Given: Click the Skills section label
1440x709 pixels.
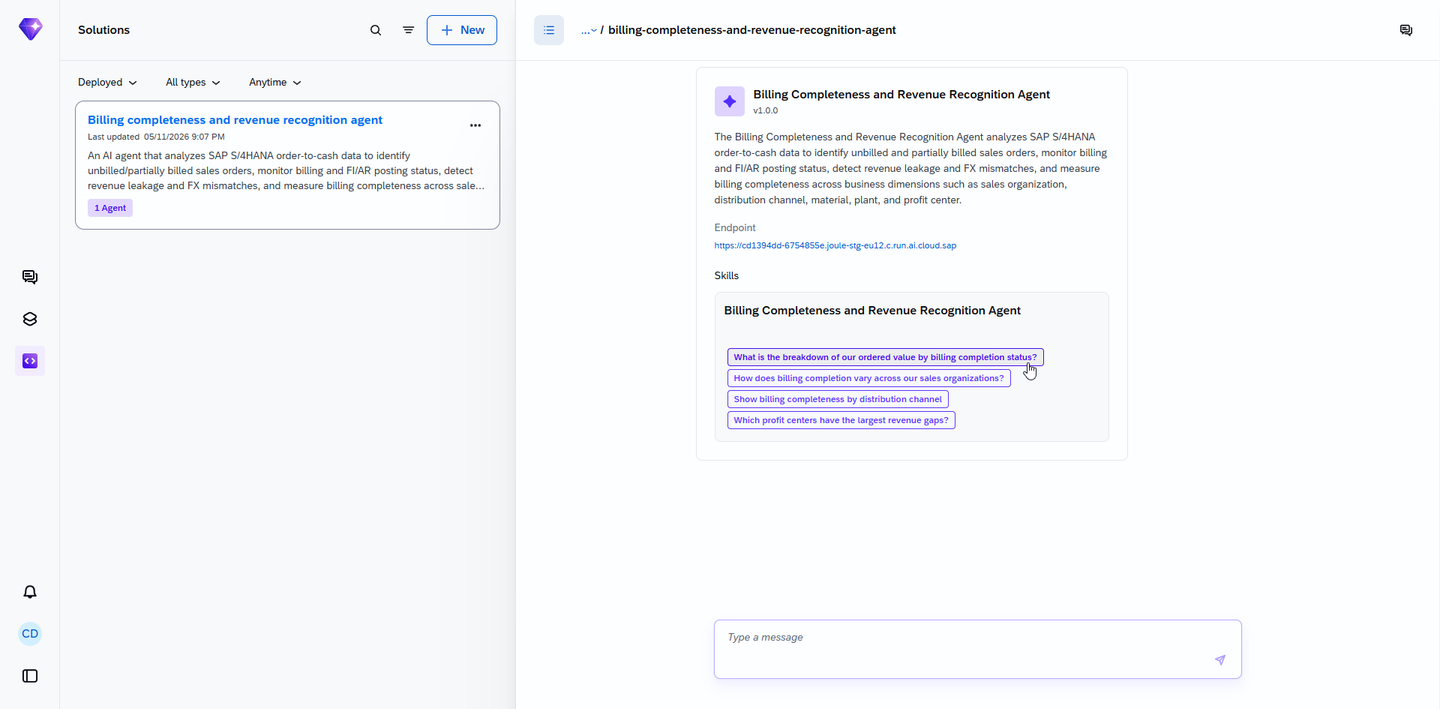Looking at the screenshot, I should tap(727, 275).
